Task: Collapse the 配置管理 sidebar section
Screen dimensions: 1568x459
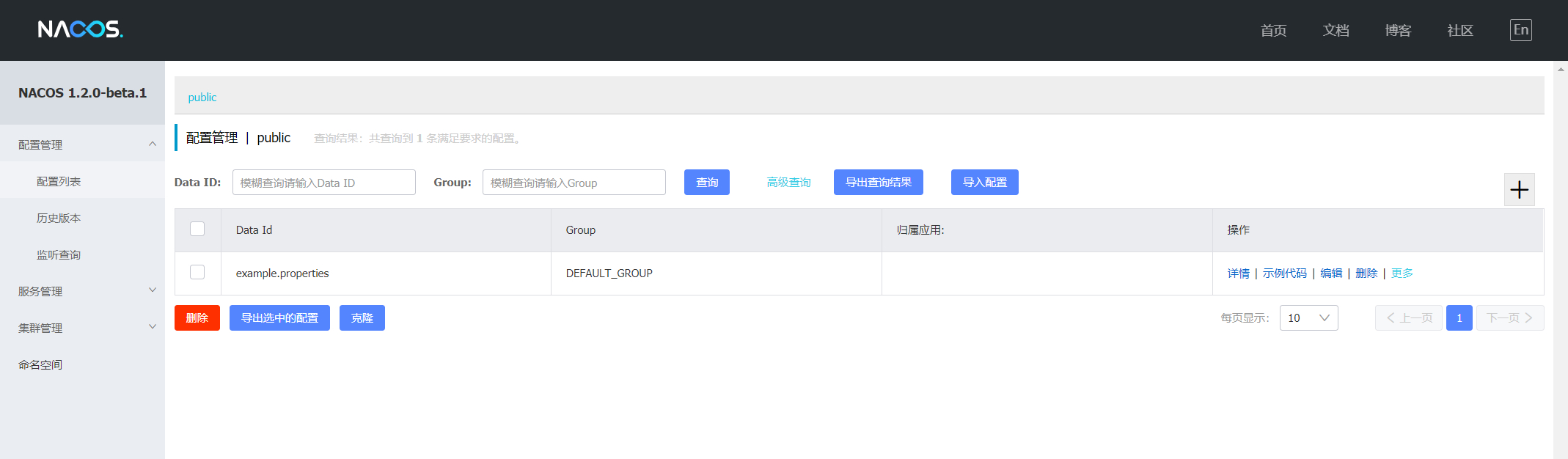Action: point(82,144)
